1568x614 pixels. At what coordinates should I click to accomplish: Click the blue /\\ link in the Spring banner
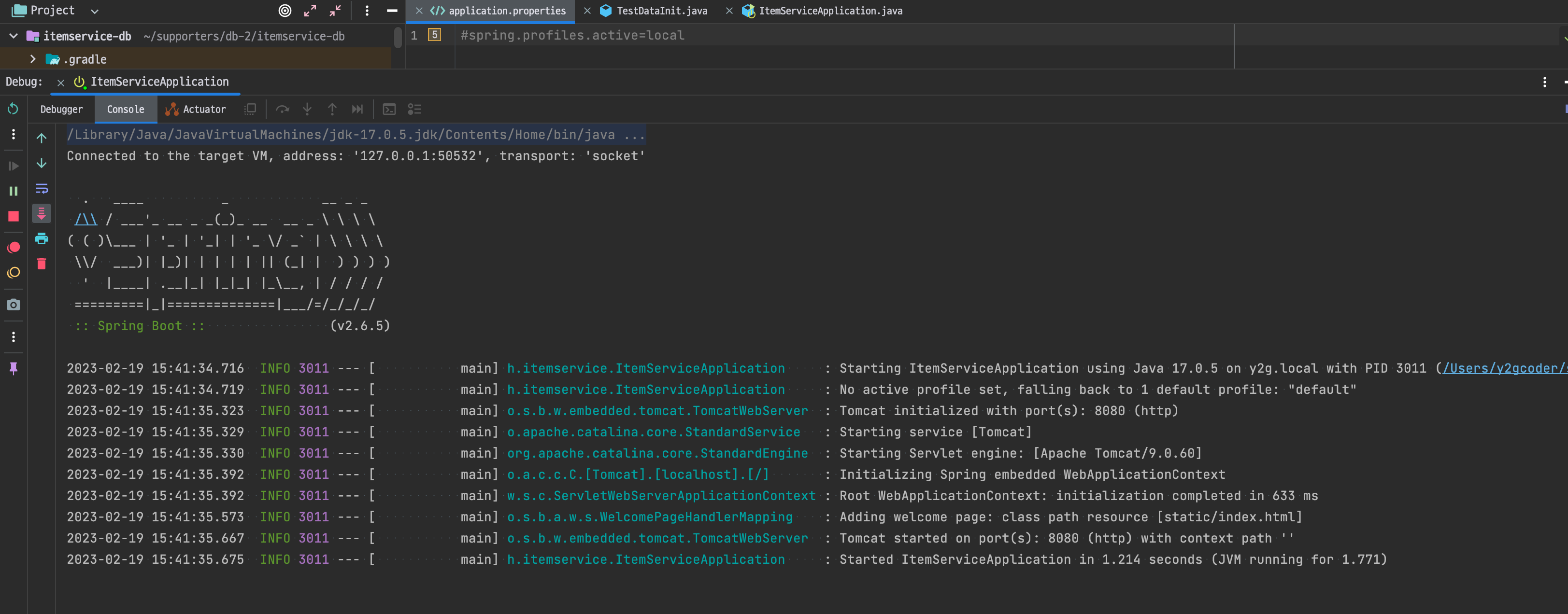(x=86, y=220)
